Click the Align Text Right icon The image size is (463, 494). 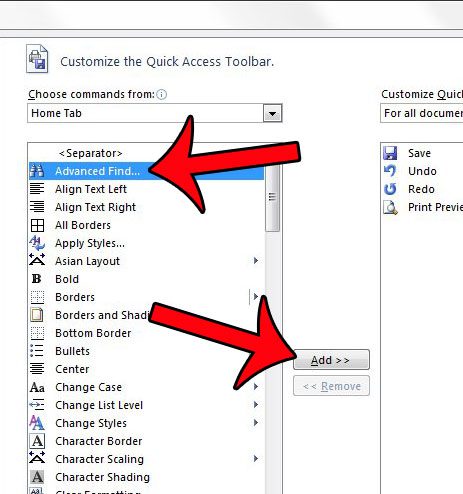coord(37,207)
